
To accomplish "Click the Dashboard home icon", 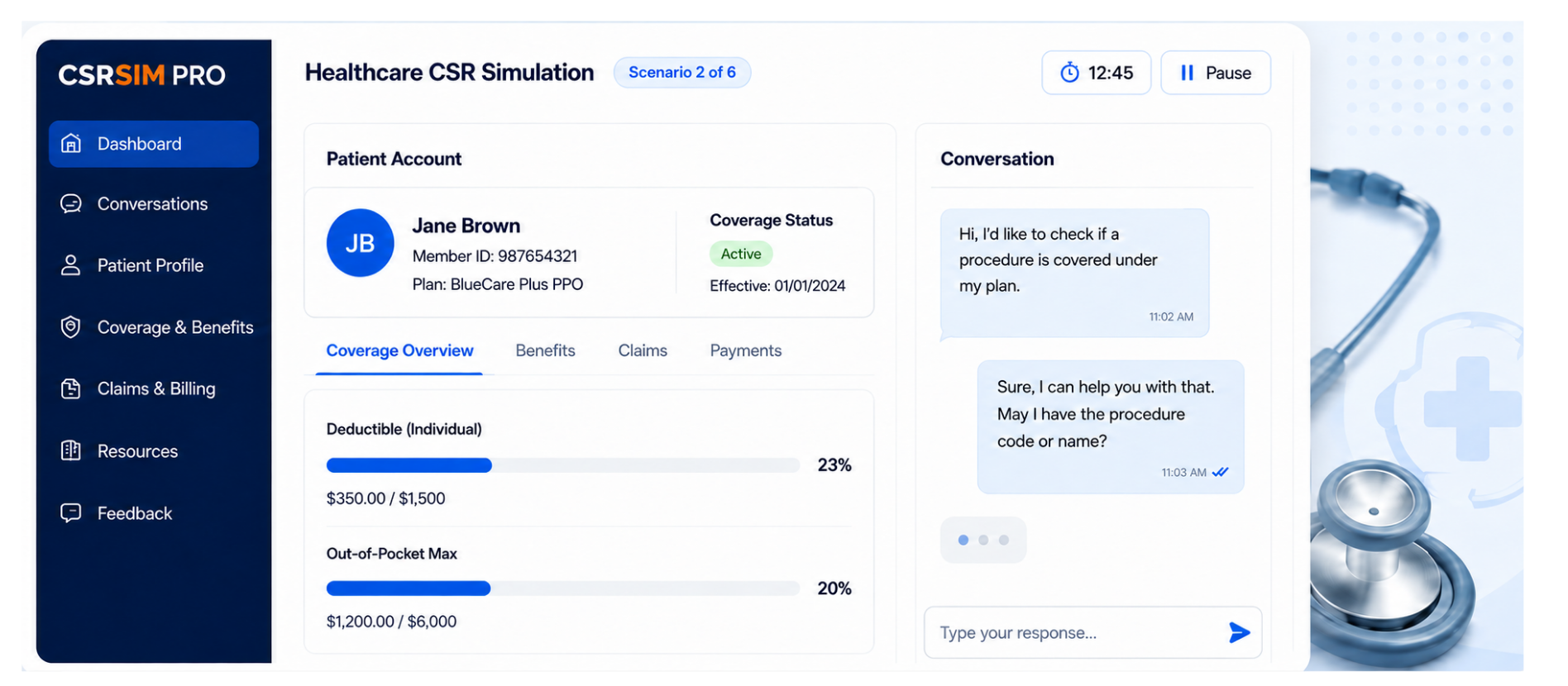I will click(71, 143).
